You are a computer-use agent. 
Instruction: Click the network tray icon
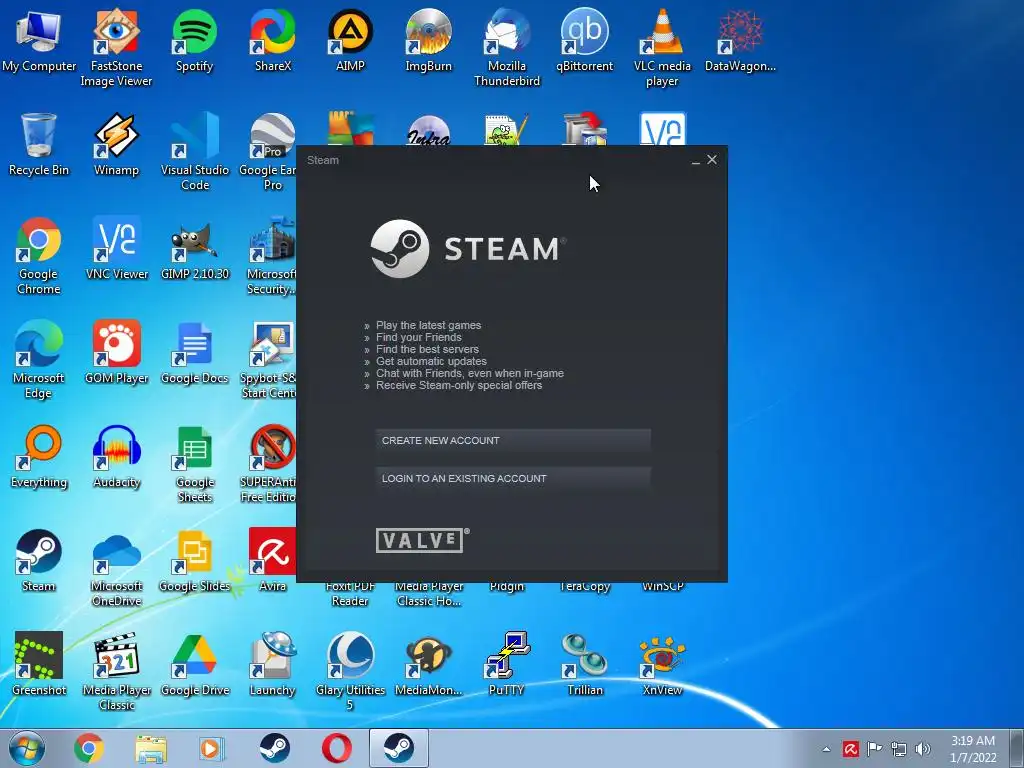[x=899, y=749]
